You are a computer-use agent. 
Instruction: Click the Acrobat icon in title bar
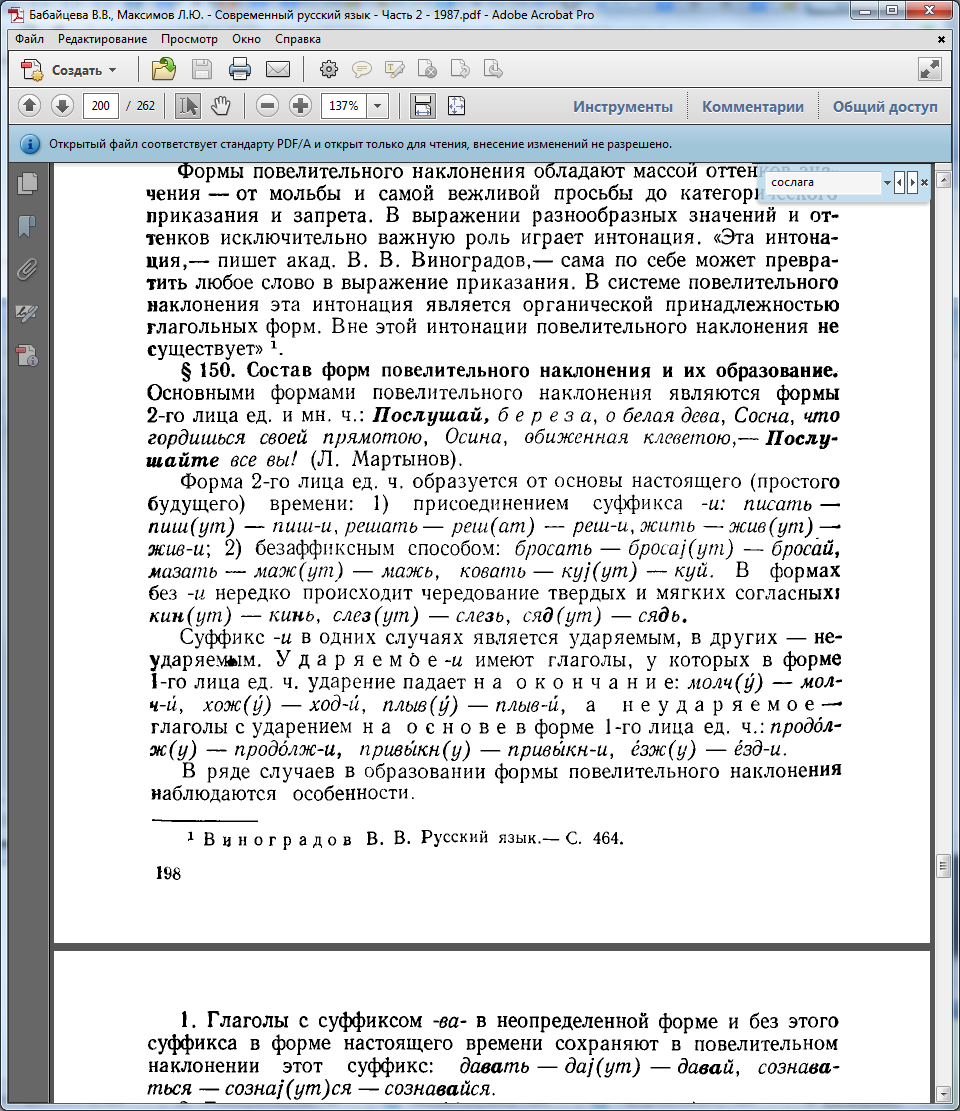click(x=15, y=13)
